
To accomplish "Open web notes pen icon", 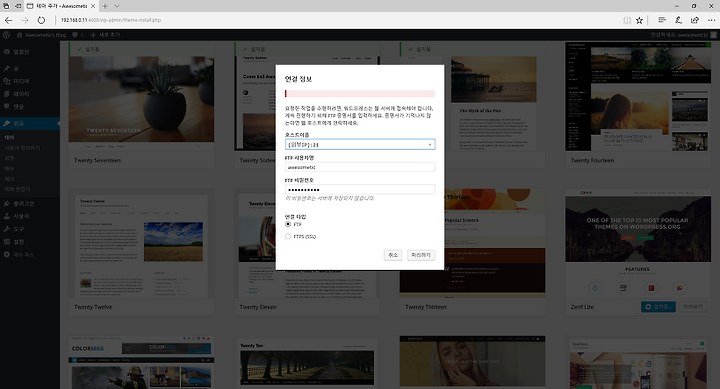I will [x=678, y=20].
